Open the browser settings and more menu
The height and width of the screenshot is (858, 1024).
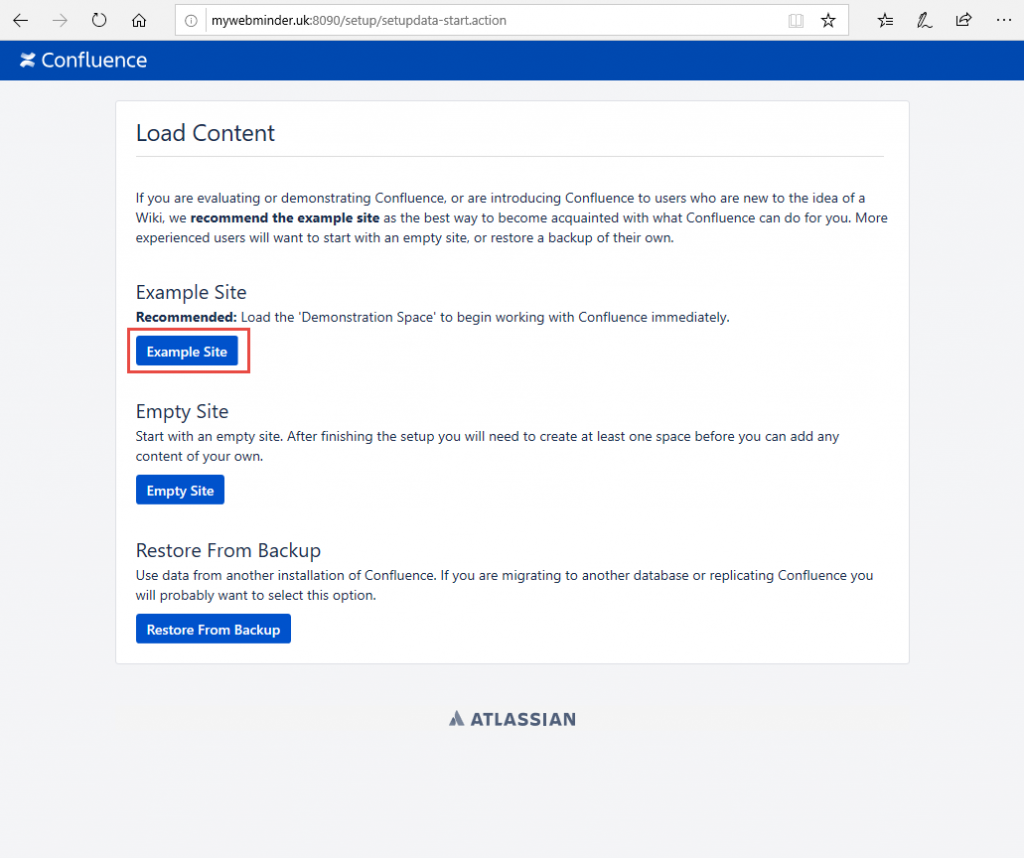[1004, 20]
